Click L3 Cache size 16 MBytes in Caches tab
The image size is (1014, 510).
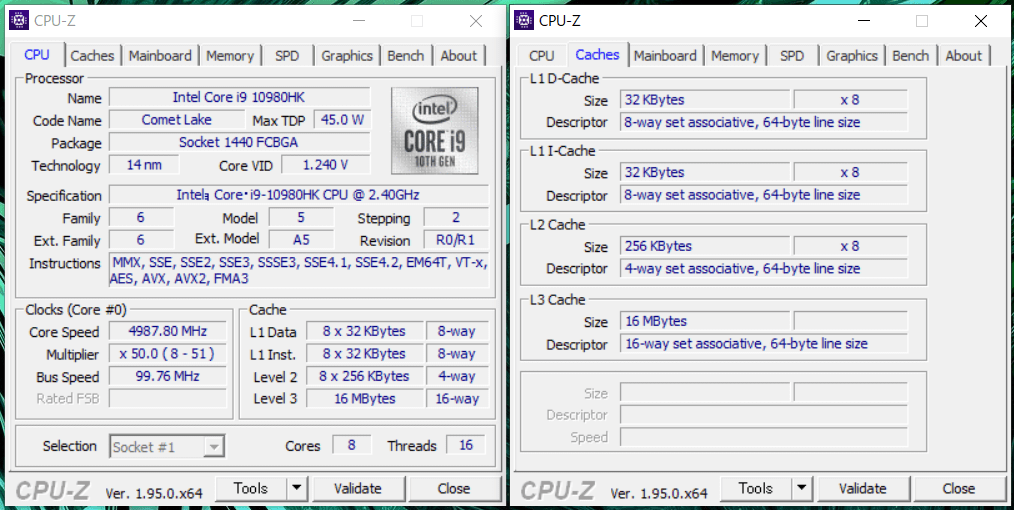coord(705,321)
